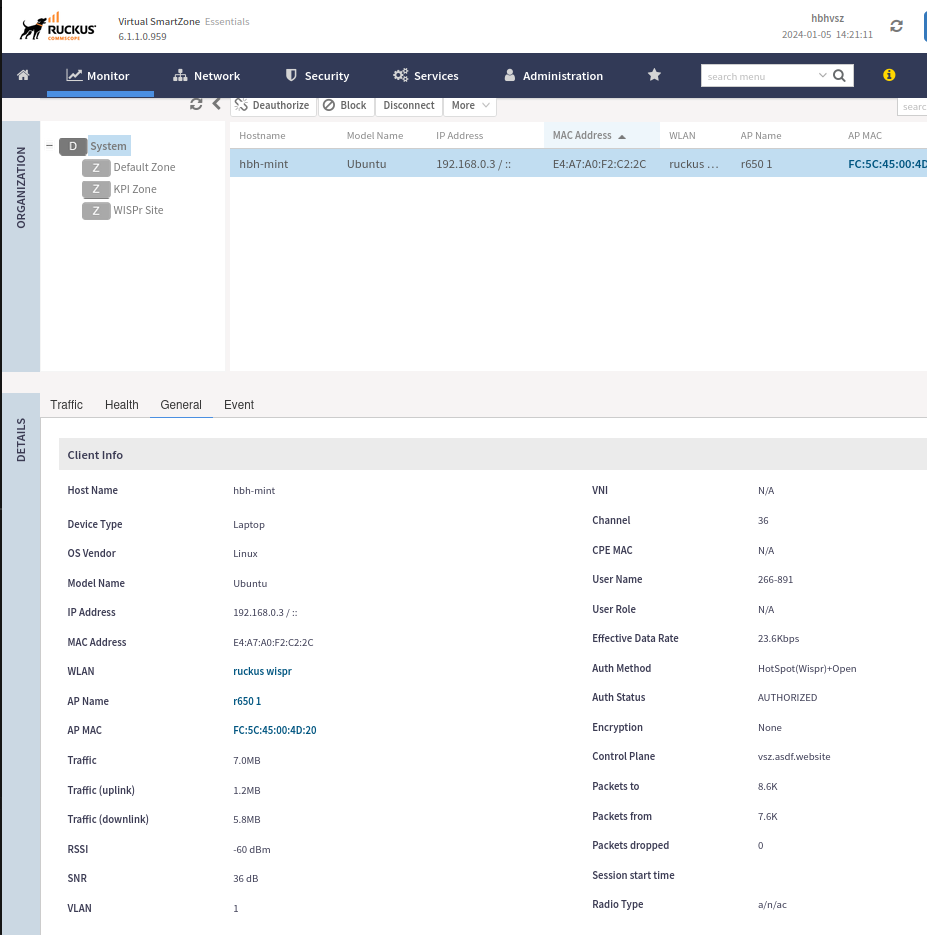Switch to the Event tab
927x935 pixels.
[238, 405]
